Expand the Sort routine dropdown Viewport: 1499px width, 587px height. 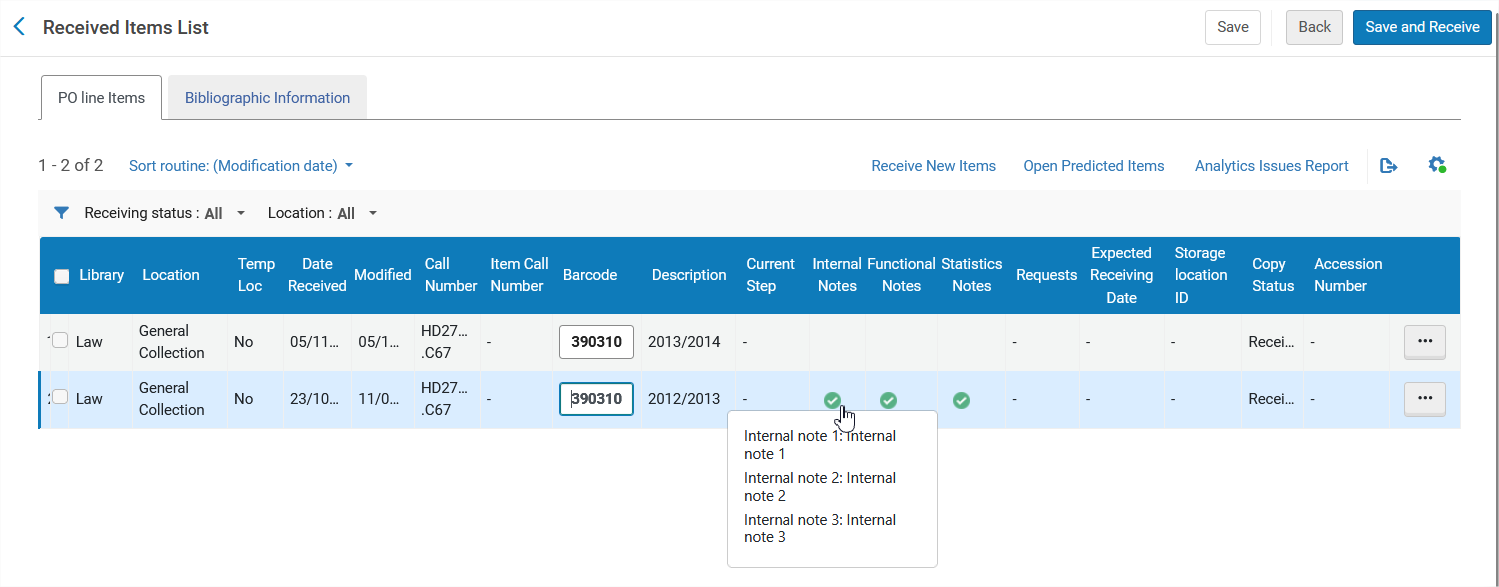point(240,166)
